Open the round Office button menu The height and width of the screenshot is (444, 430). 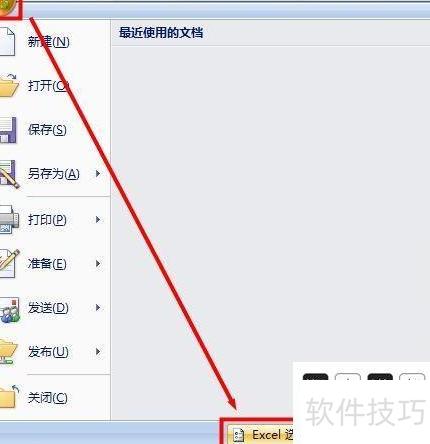tap(7, 8)
